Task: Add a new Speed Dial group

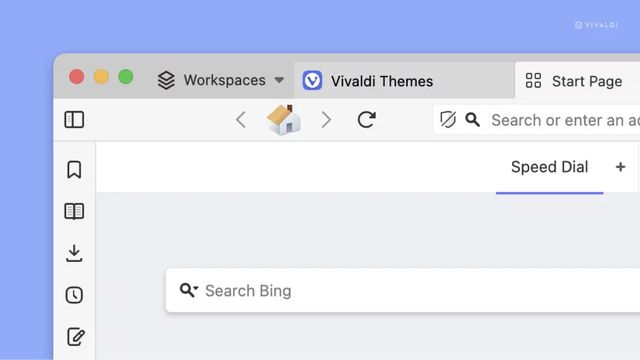Action: pyautogui.click(x=620, y=167)
